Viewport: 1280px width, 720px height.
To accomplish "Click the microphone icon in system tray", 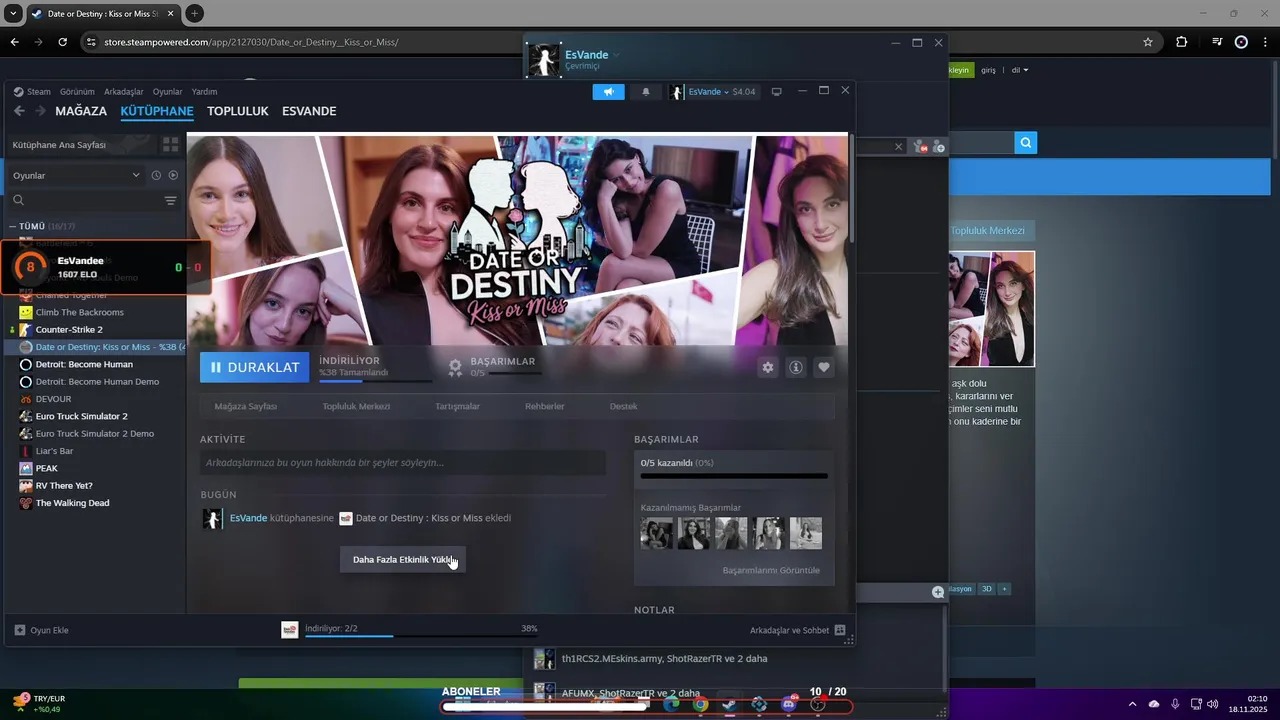I will point(1175,704).
